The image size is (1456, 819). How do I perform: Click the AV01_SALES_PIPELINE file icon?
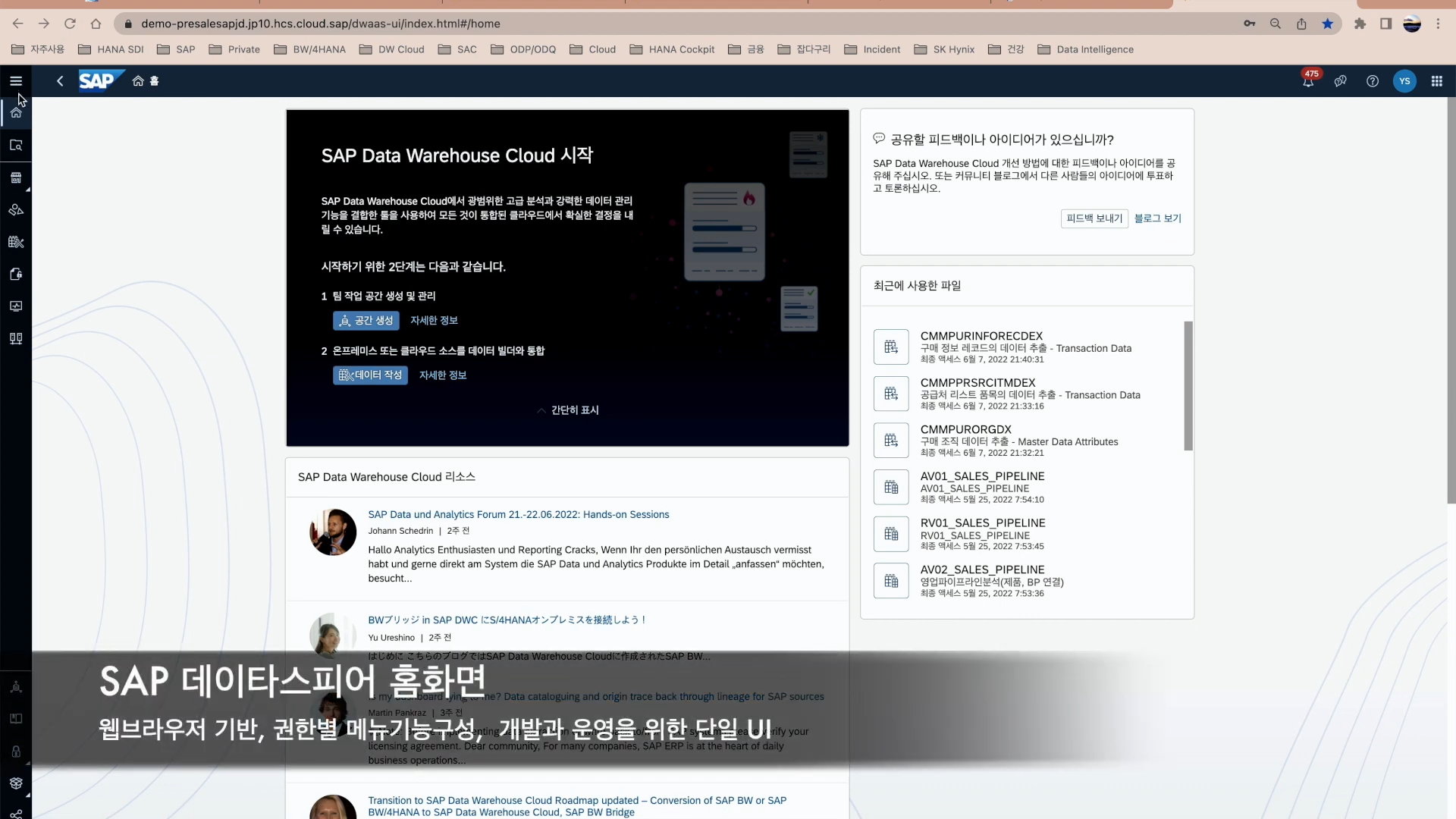891,488
